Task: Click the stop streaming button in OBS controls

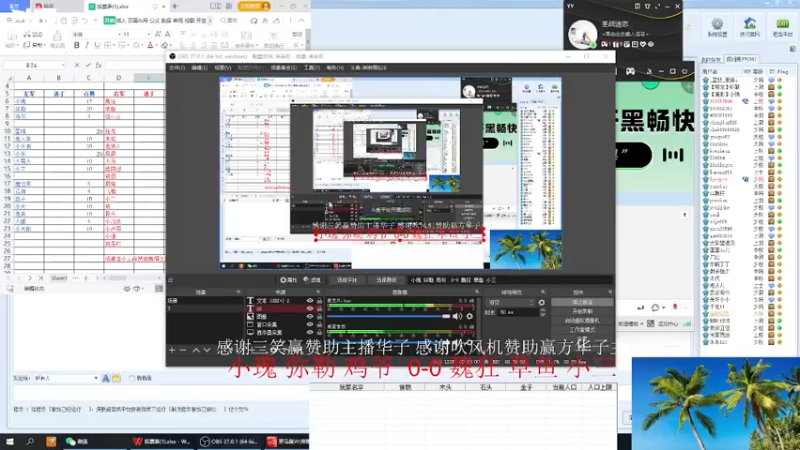Action: [x=582, y=302]
